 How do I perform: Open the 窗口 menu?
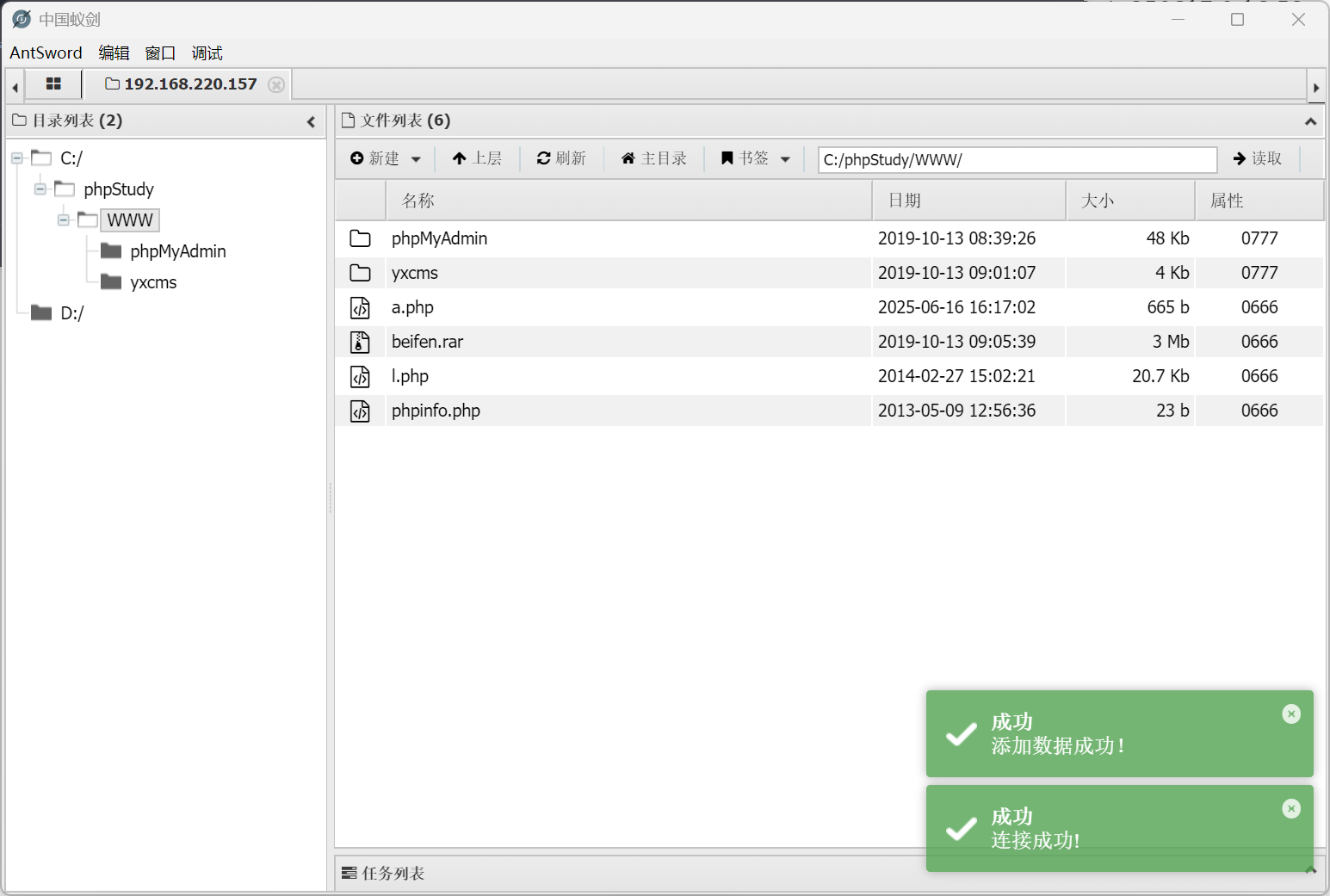pyautogui.click(x=160, y=53)
